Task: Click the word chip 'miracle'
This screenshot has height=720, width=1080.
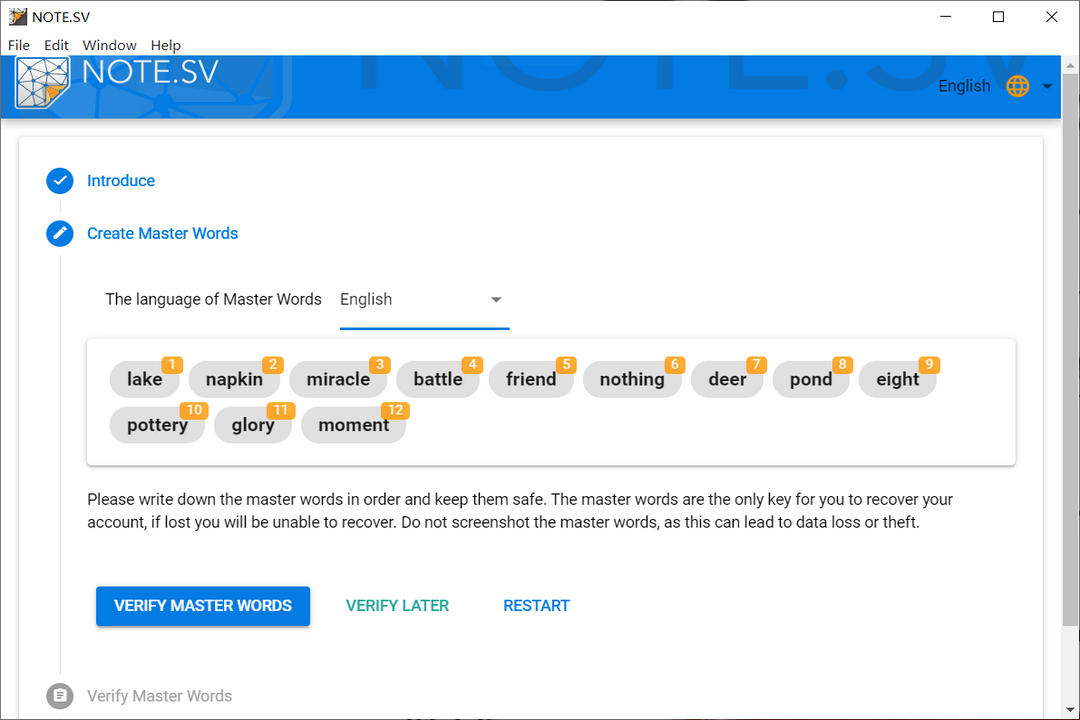Action: click(x=338, y=379)
